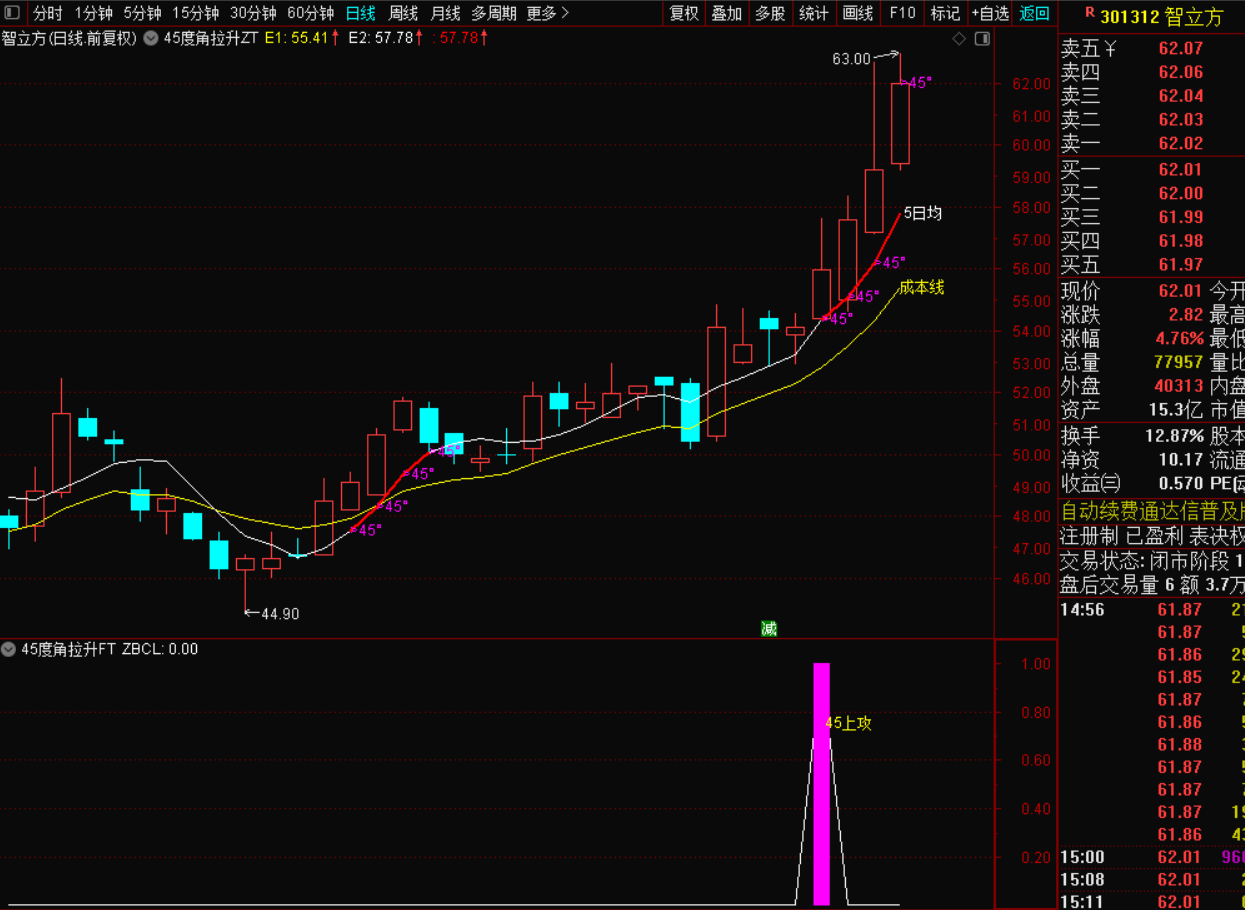Screen dimensions: 1245x910
Task: Click the 自动续费通达信普及版 notice link
Action: point(1151,510)
